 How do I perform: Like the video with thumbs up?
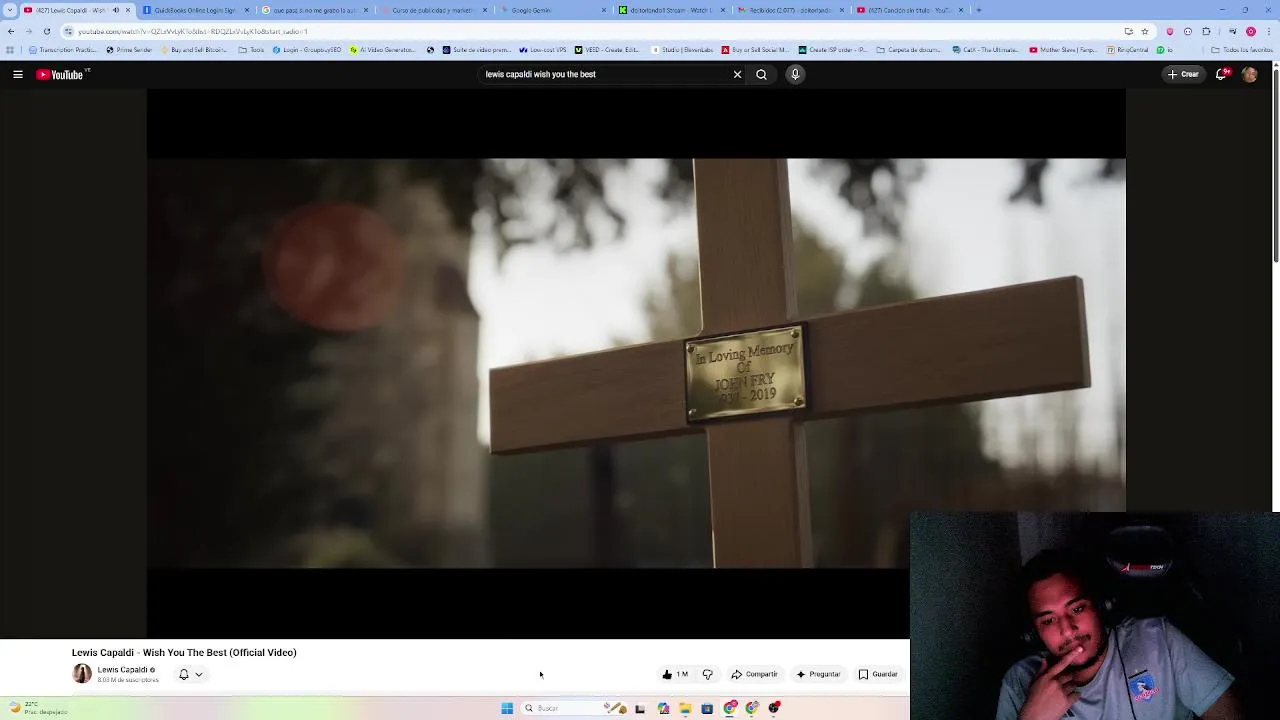click(x=675, y=674)
